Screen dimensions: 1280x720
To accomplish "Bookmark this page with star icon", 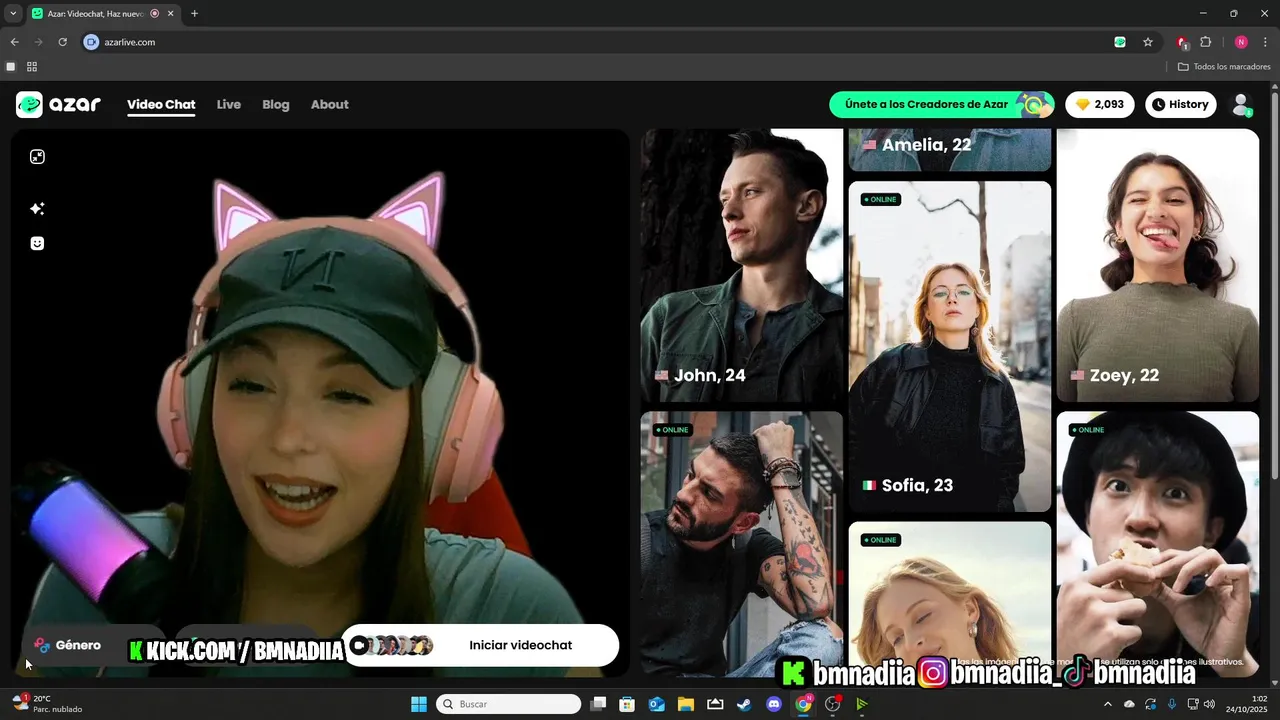I will click(x=1148, y=42).
